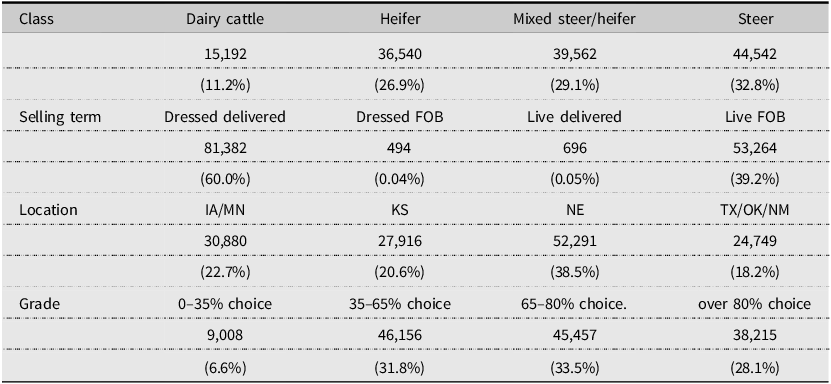Select the IA/MN location cell
The image size is (831, 384).
(x=225, y=210)
